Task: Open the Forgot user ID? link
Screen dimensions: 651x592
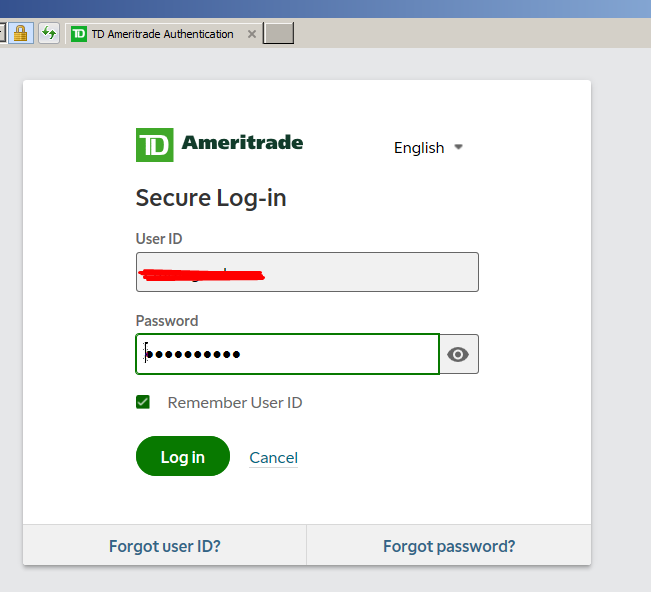Action: click(165, 546)
